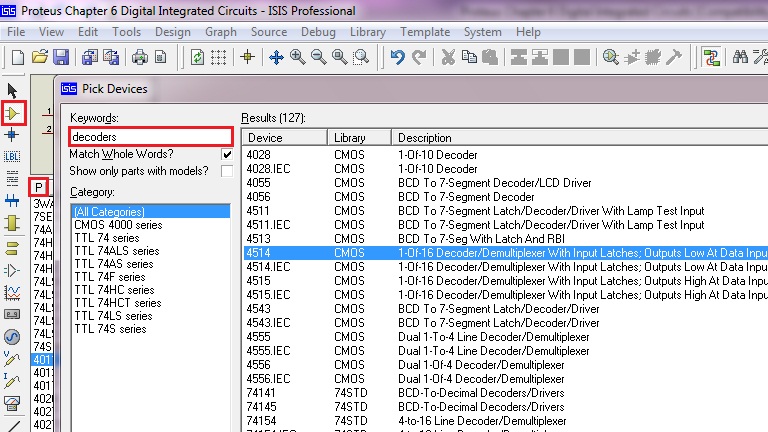Sort results by Description column header
Screen dimensions: 768x432
pyautogui.click(x=424, y=138)
